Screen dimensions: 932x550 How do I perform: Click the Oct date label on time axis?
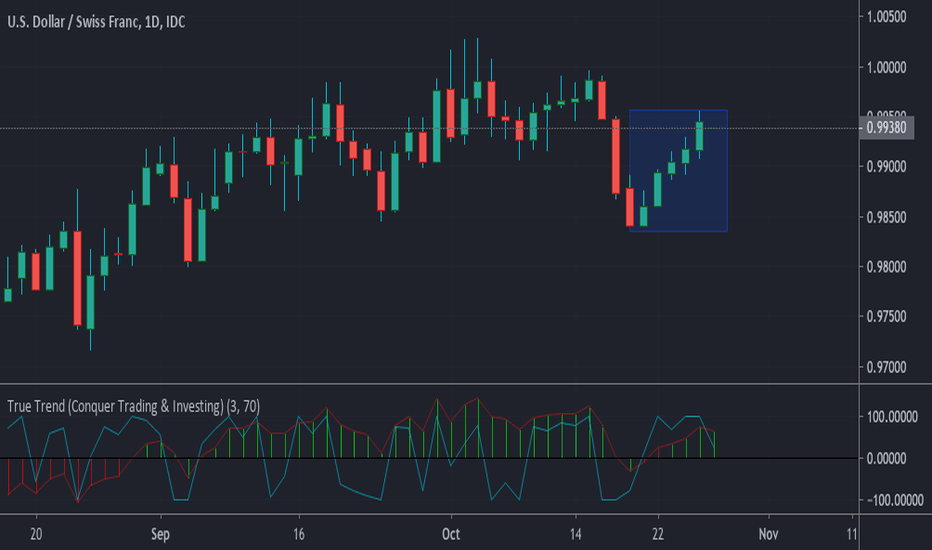pyautogui.click(x=451, y=534)
